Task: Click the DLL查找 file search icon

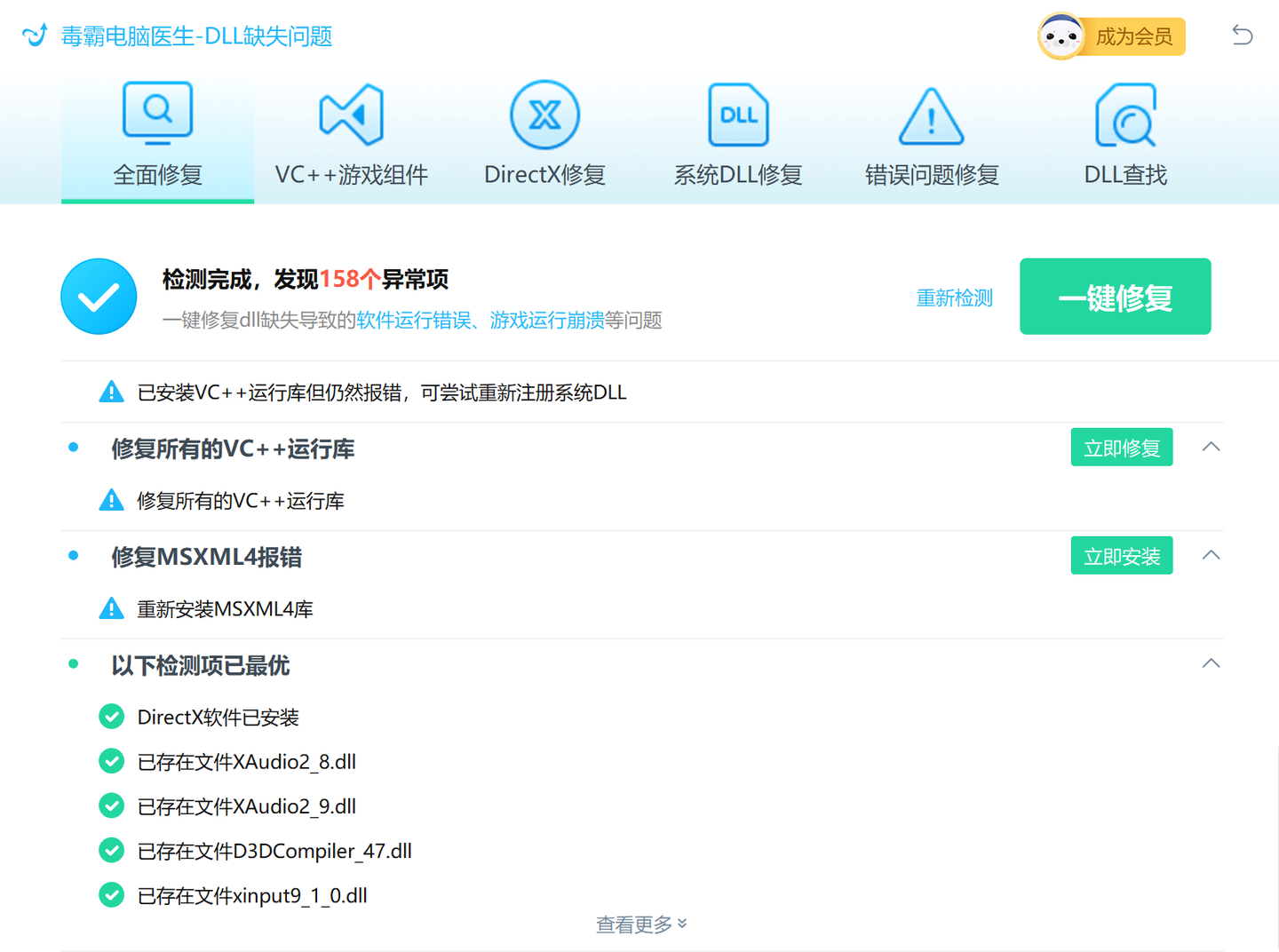Action: (x=1125, y=115)
